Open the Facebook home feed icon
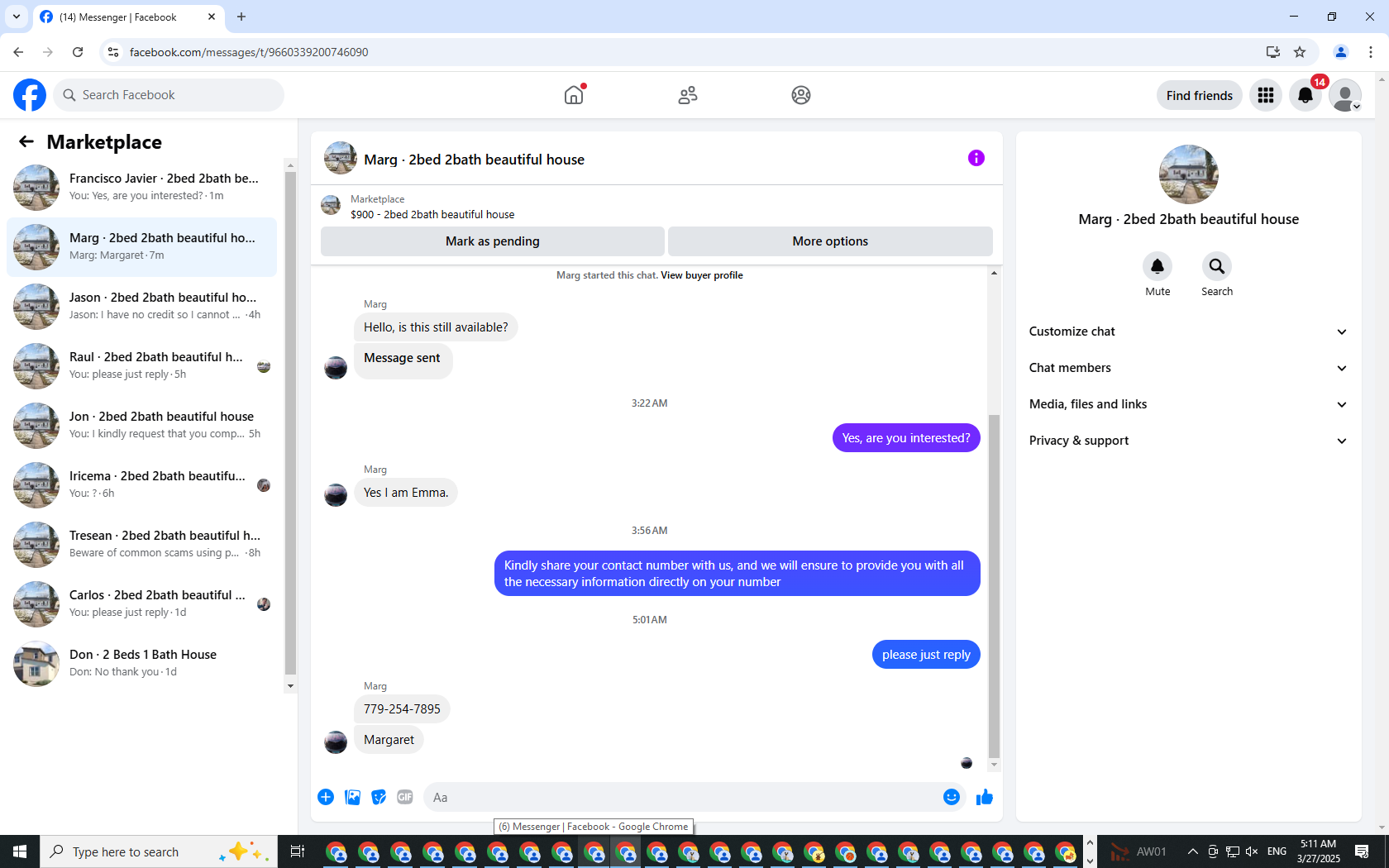This screenshot has height=868, width=1389. (574, 95)
